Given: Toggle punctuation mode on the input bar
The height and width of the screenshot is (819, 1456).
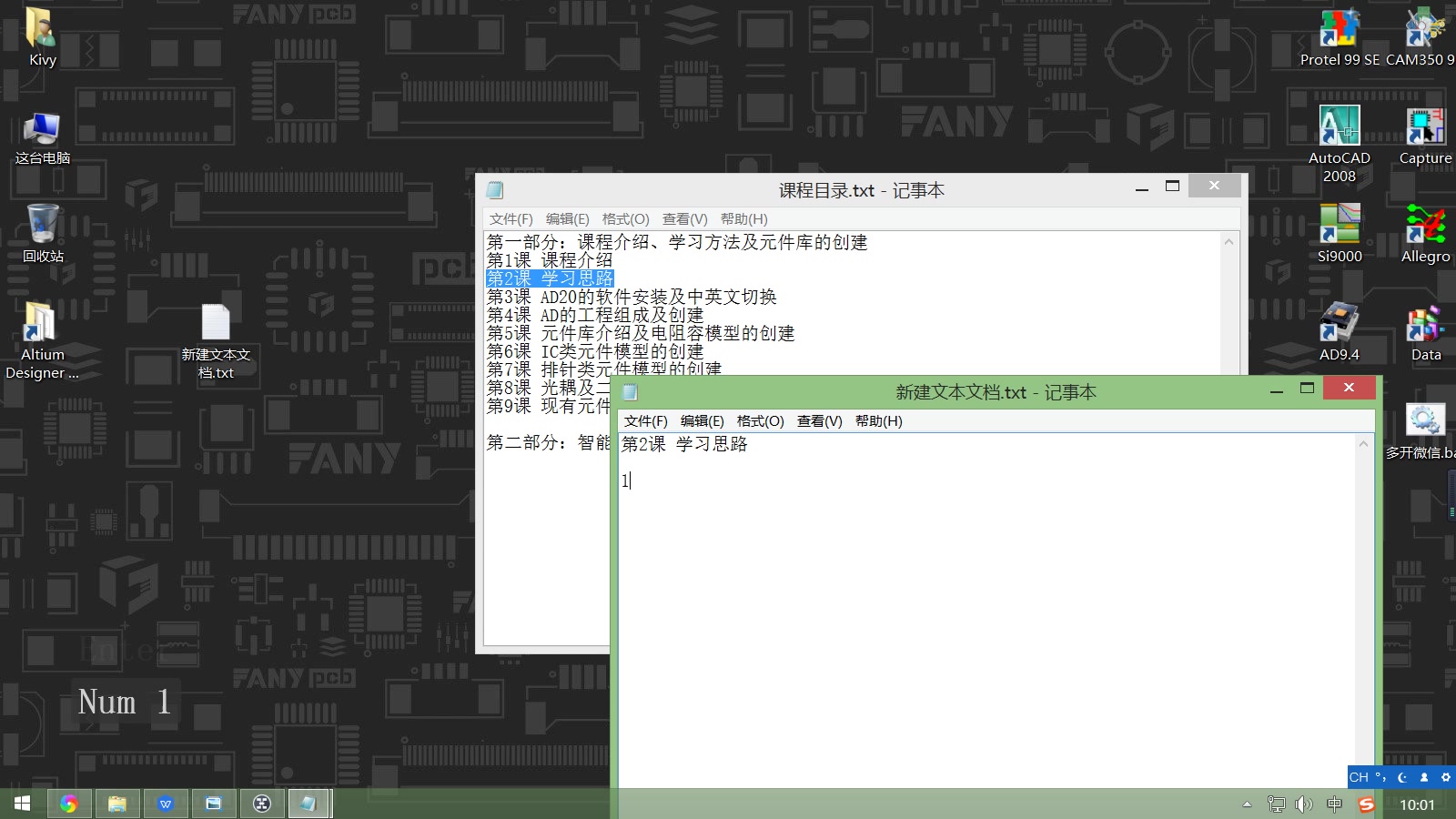Looking at the screenshot, I should [x=1380, y=777].
